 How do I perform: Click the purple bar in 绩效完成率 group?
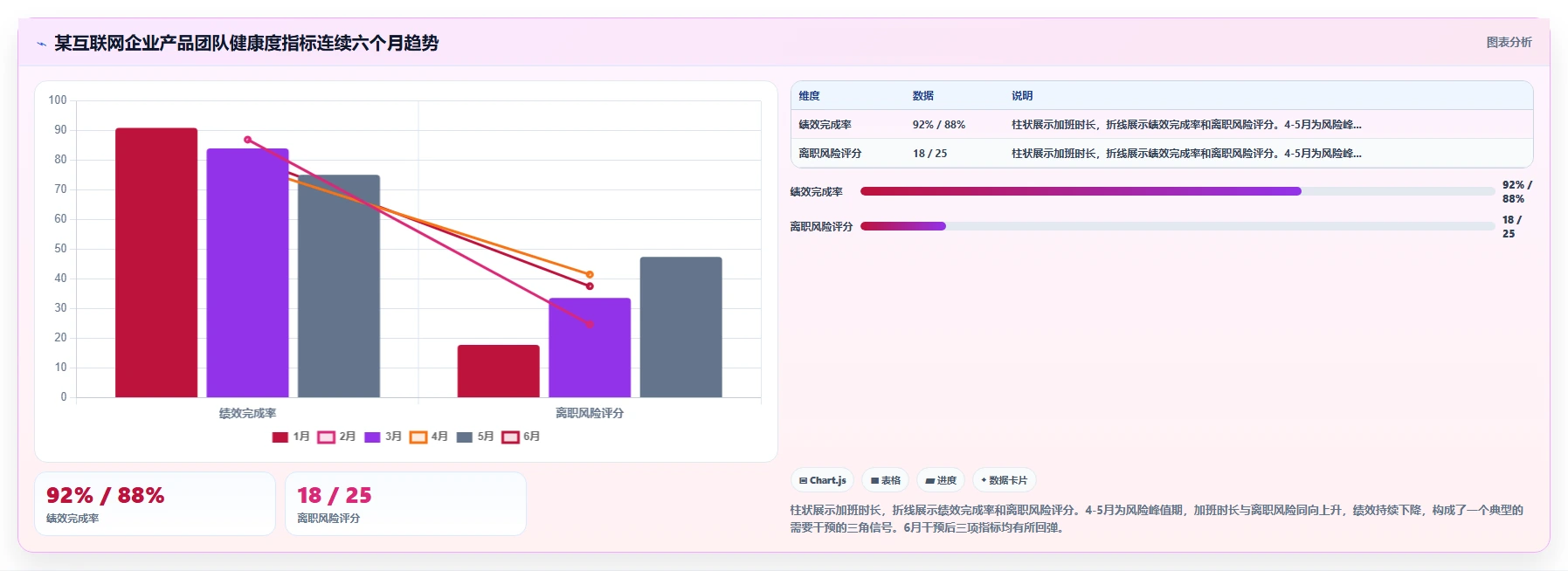click(x=247, y=273)
